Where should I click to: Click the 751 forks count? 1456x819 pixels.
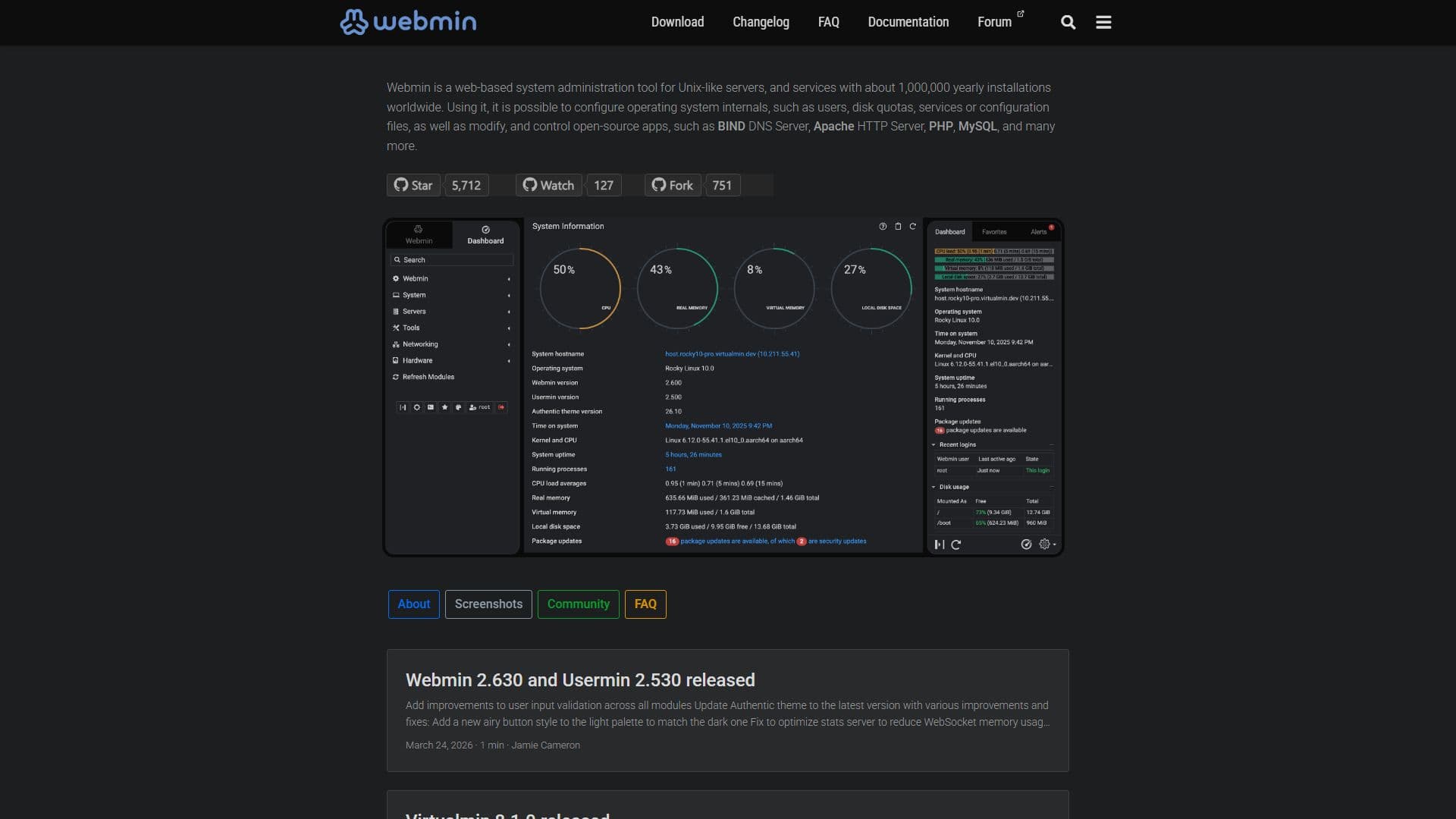[x=722, y=185]
